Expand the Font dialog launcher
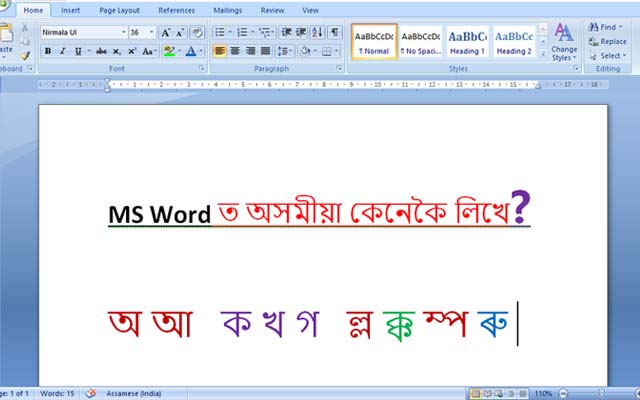Viewport: 640px width, 400px height. tap(202, 69)
